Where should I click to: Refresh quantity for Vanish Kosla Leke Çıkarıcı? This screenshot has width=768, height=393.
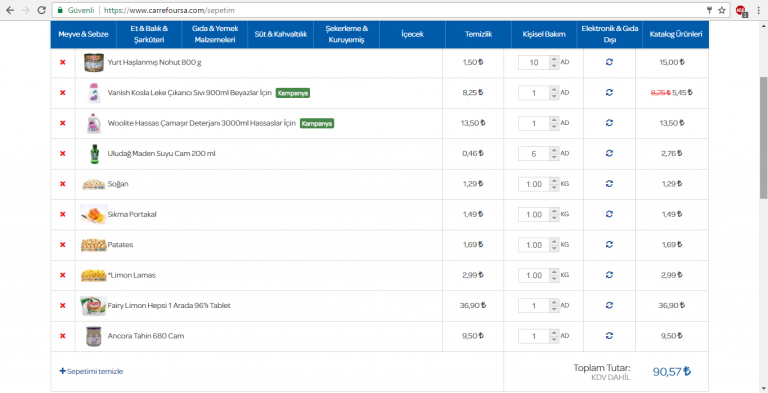pyautogui.click(x=609, y=92)
